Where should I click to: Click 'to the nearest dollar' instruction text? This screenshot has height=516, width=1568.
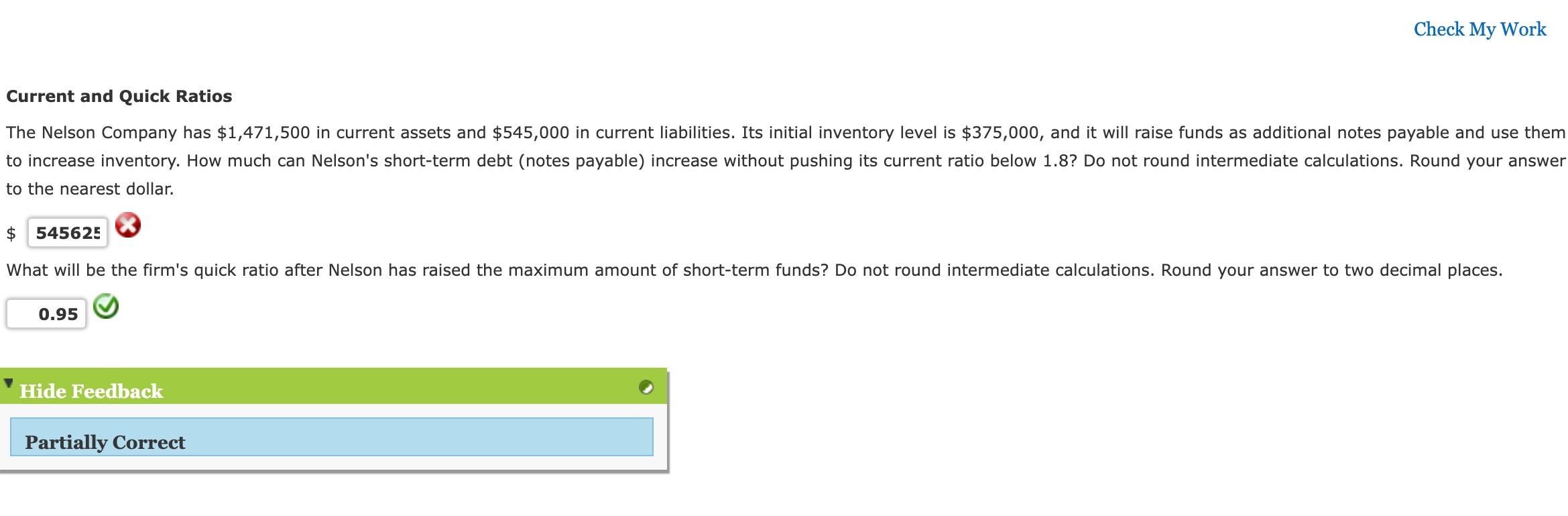[x=90, y=189]
